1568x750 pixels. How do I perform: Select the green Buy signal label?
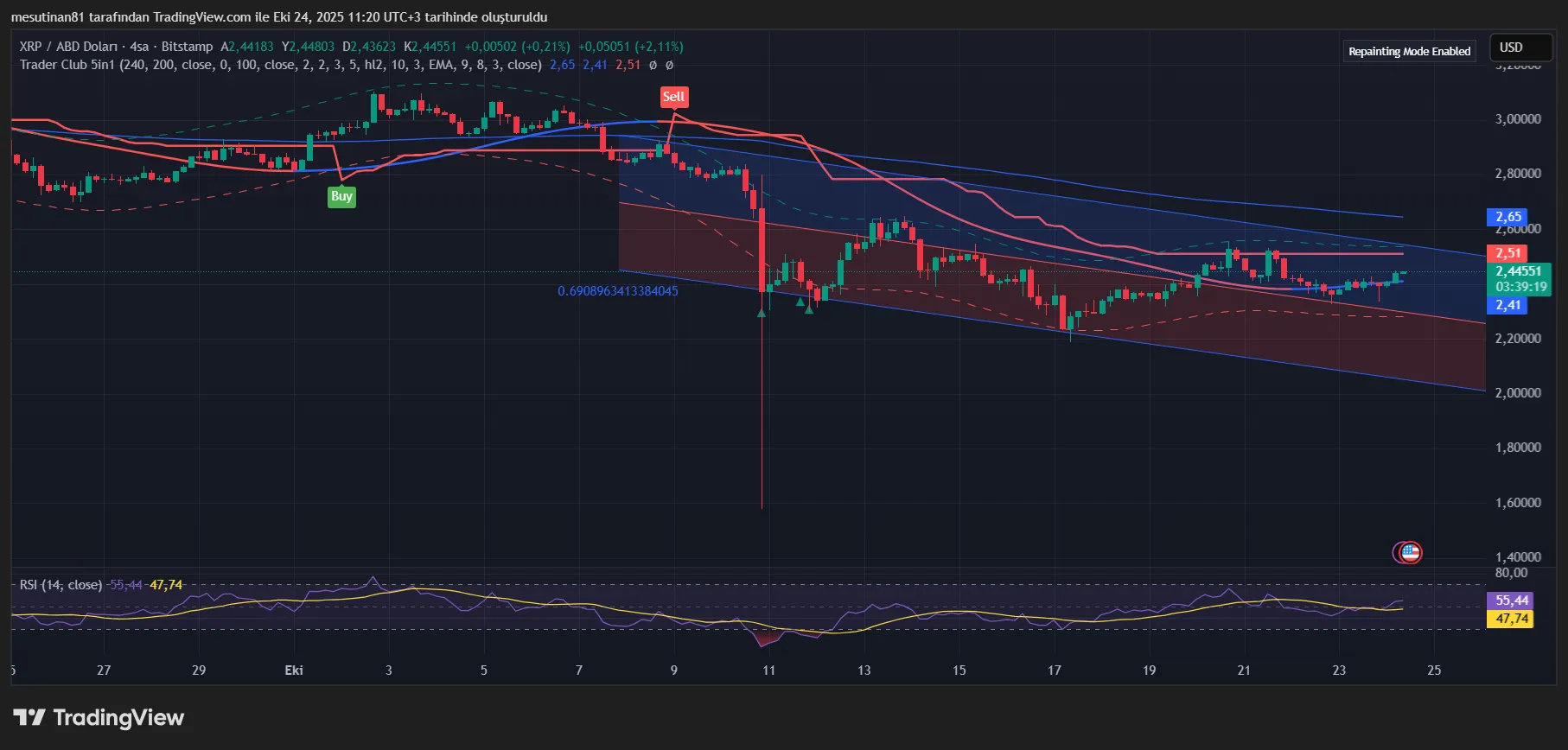coord(341,196)
